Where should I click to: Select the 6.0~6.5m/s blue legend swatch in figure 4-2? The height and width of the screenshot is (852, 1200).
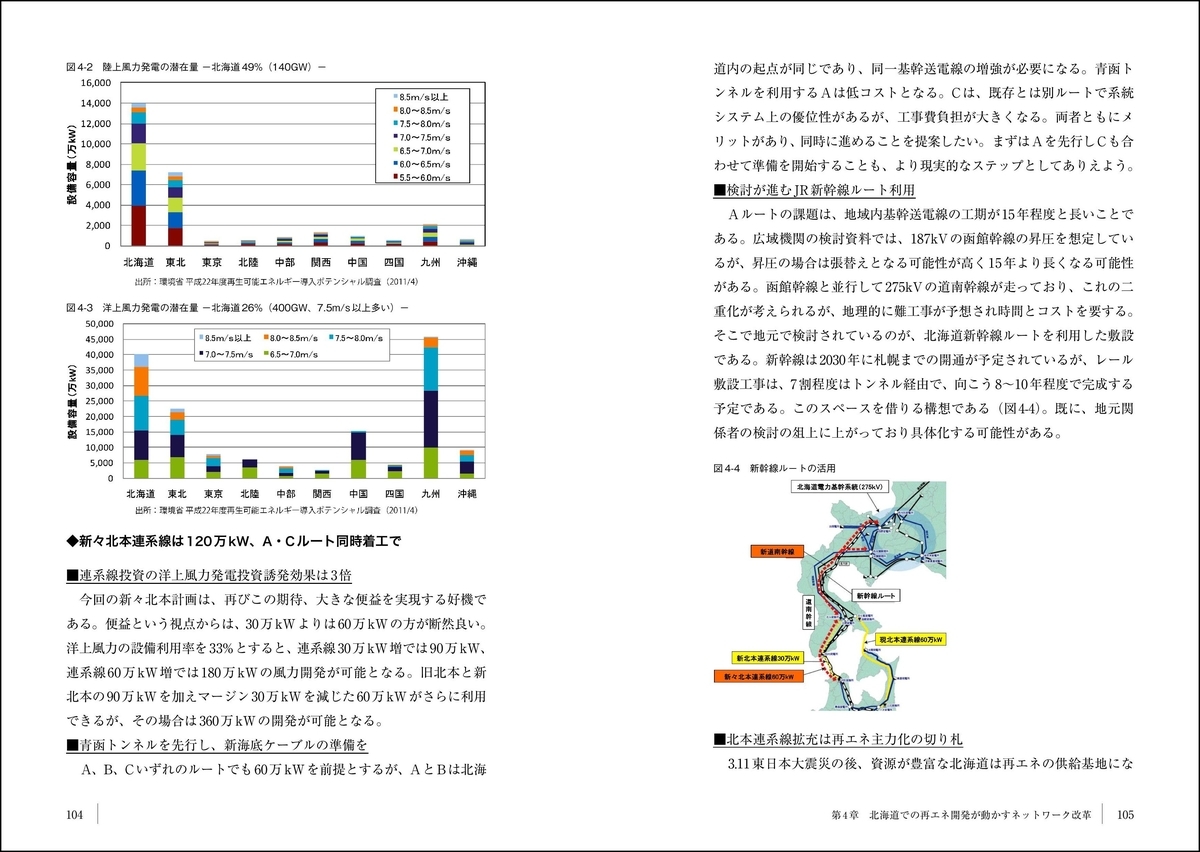pos(394,163)
